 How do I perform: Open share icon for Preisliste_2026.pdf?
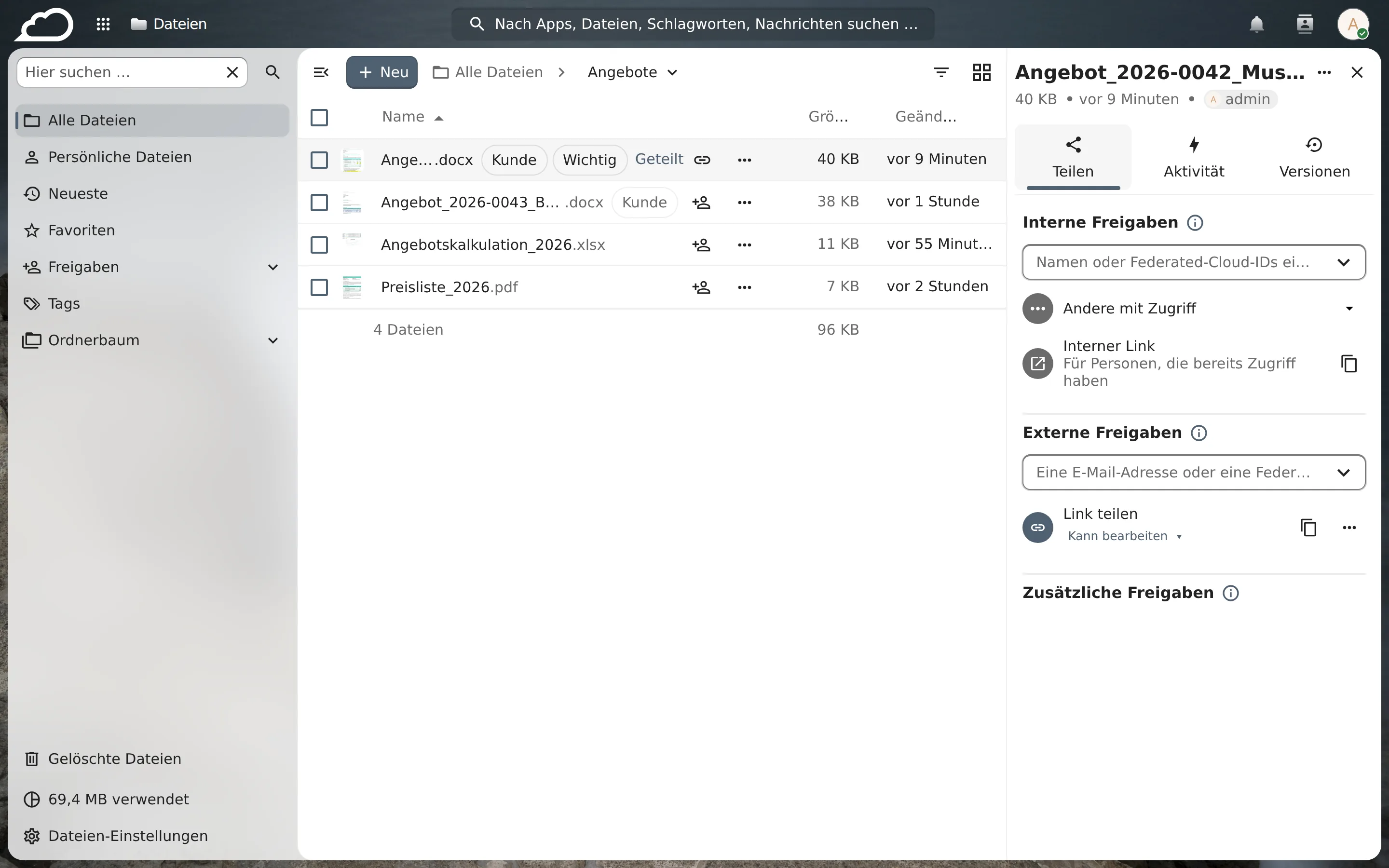[701, 287]
